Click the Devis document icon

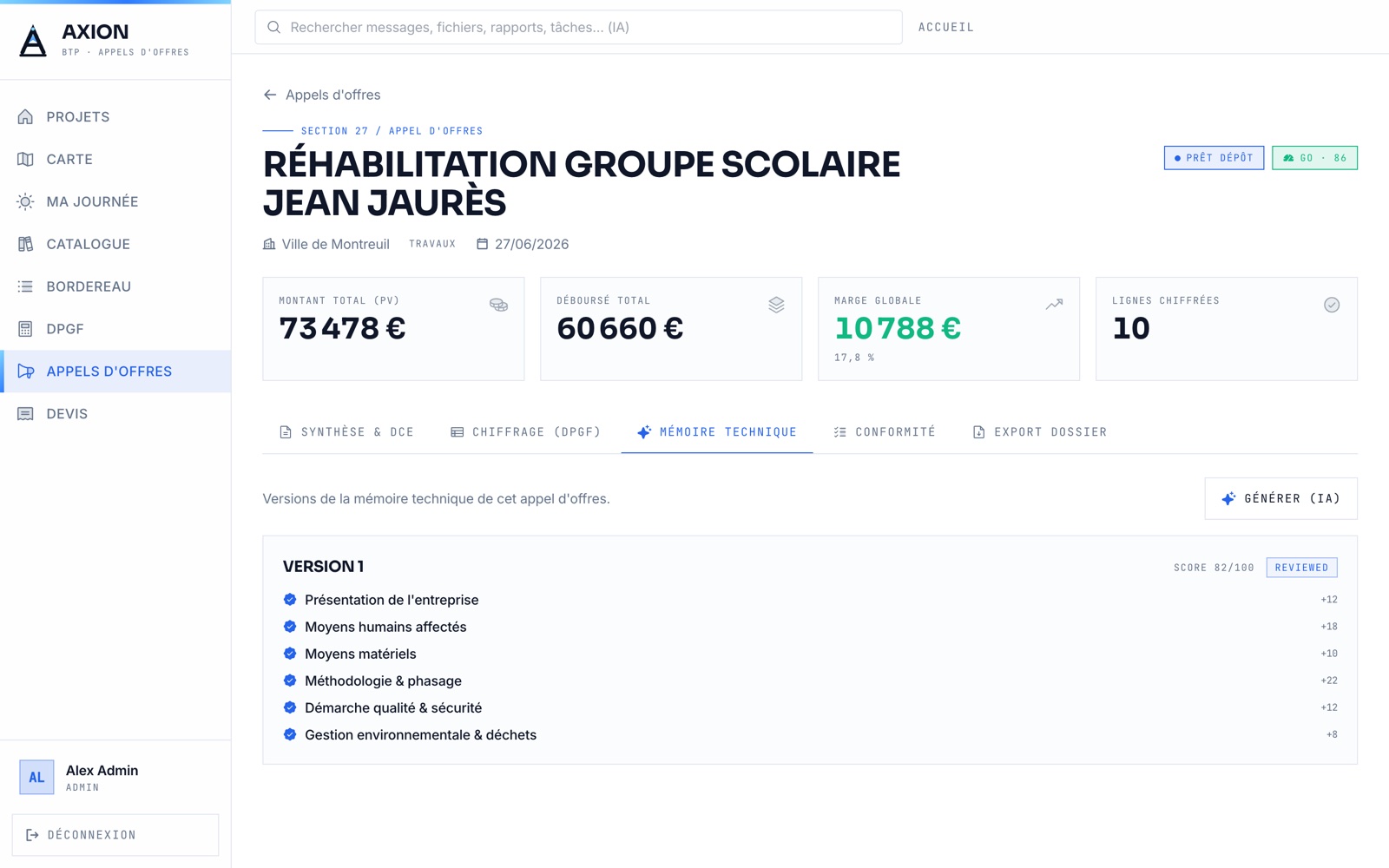[x=26, y=414]
